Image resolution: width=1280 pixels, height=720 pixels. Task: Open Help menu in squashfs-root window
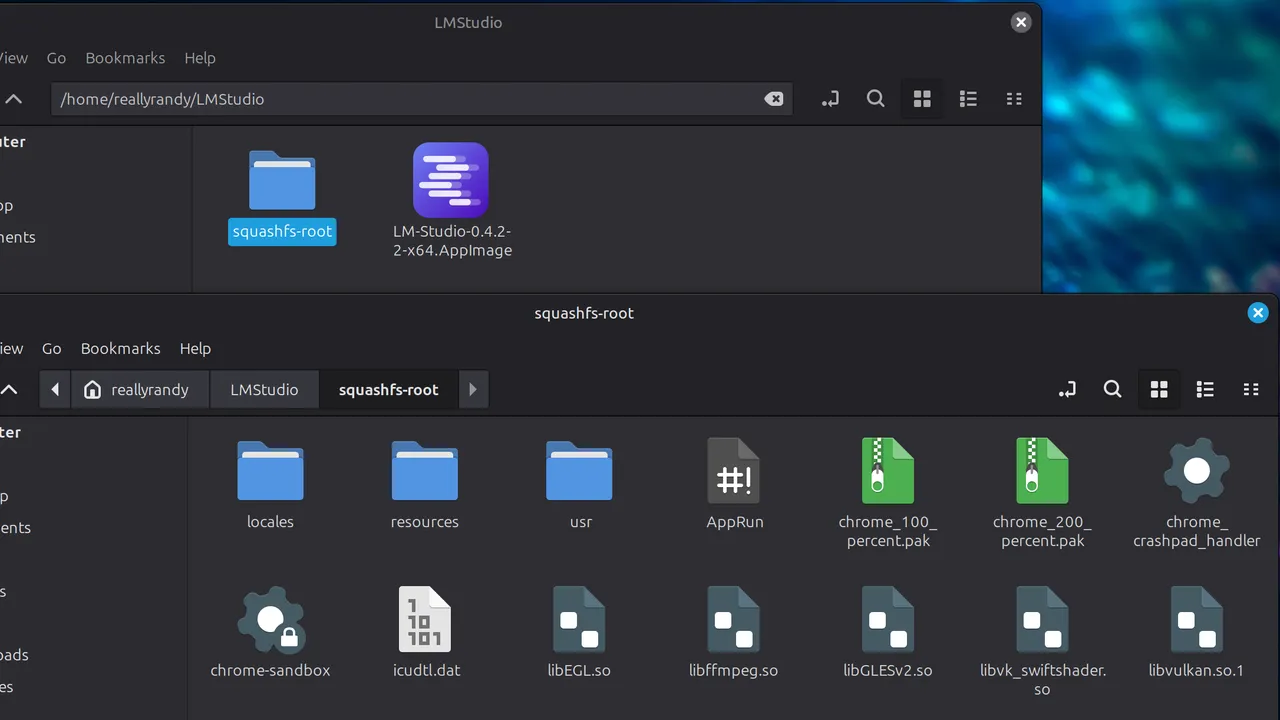point(195,348)
